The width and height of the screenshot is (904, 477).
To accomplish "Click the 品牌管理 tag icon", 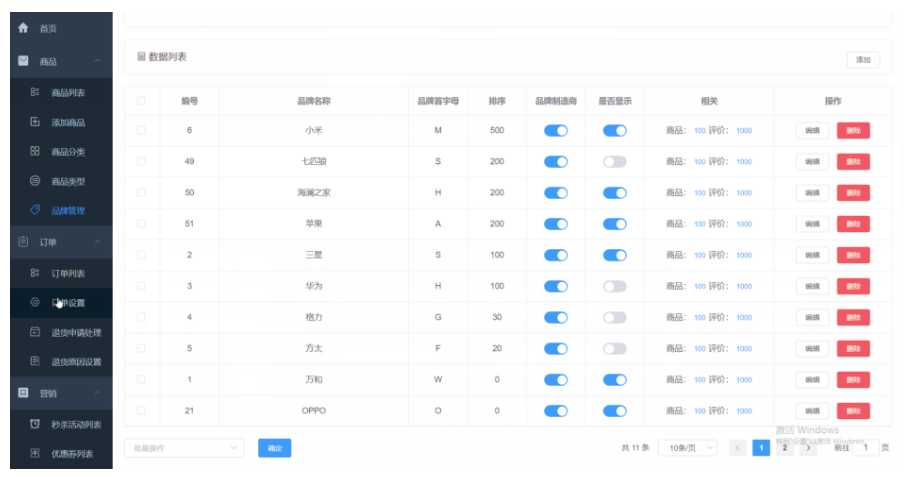I will [35, 211].
